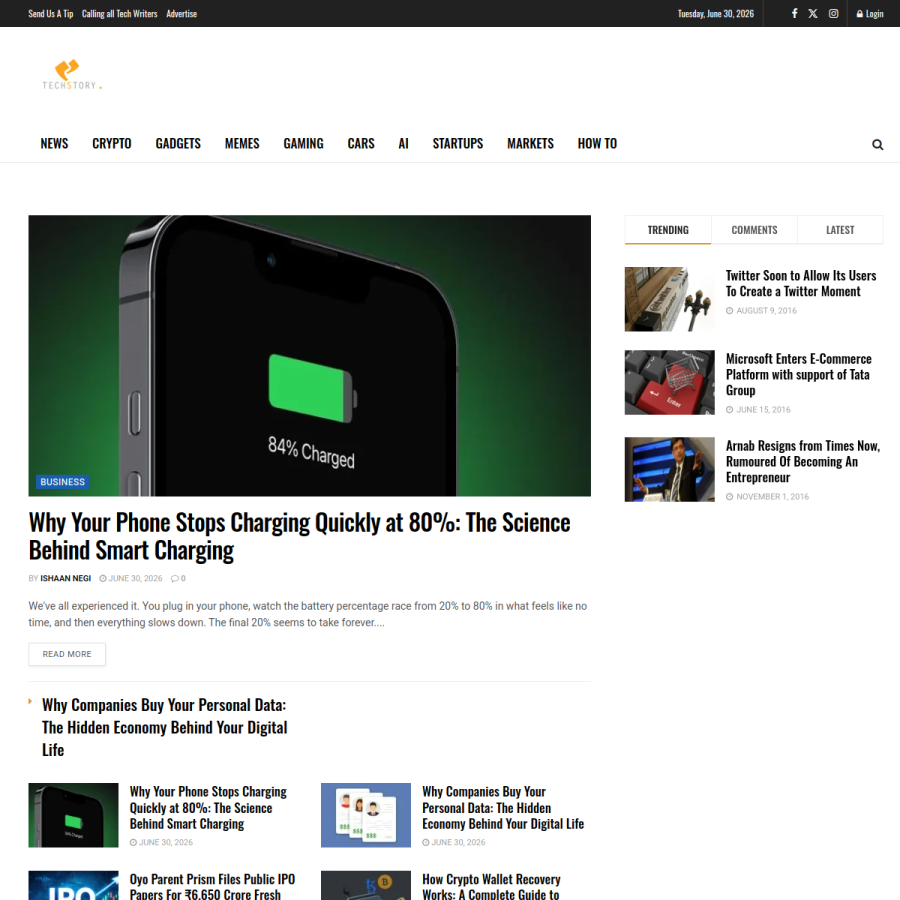Switch to the COMMENTS tab
Image resolution: width=900 pixels, height=900 pixels.
[x=754, y=230]
